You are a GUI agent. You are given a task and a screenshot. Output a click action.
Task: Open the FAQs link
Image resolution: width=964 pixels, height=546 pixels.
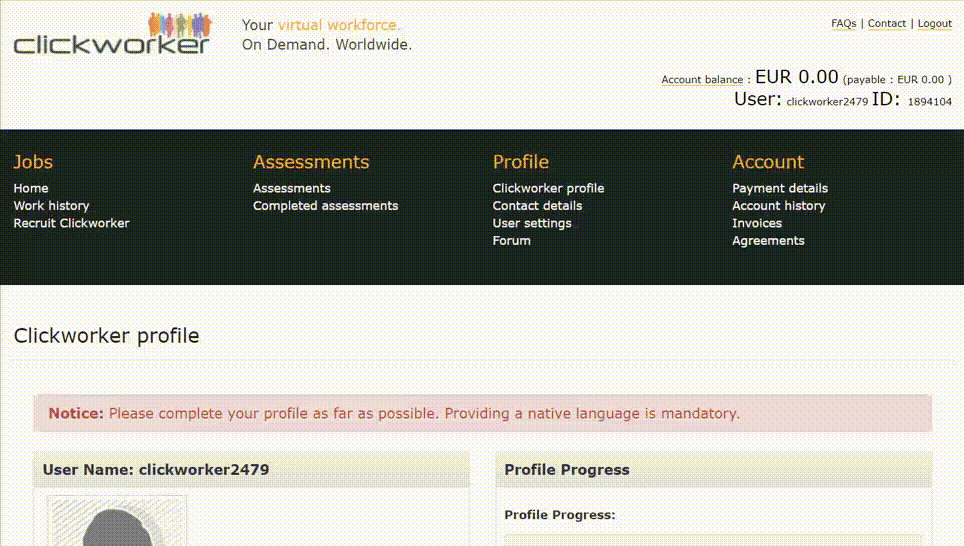click(843, 23)
